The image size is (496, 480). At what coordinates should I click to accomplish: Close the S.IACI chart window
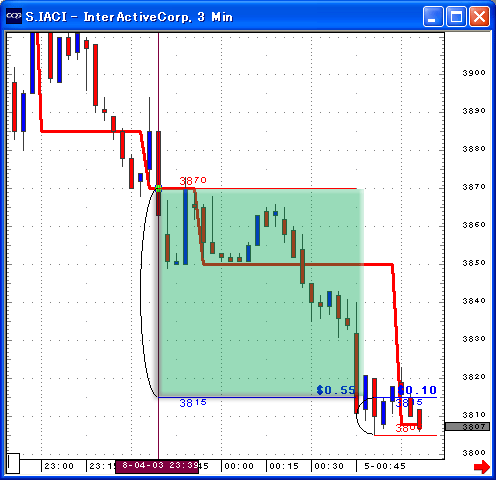pyautogui.click(x=479, y=16)
